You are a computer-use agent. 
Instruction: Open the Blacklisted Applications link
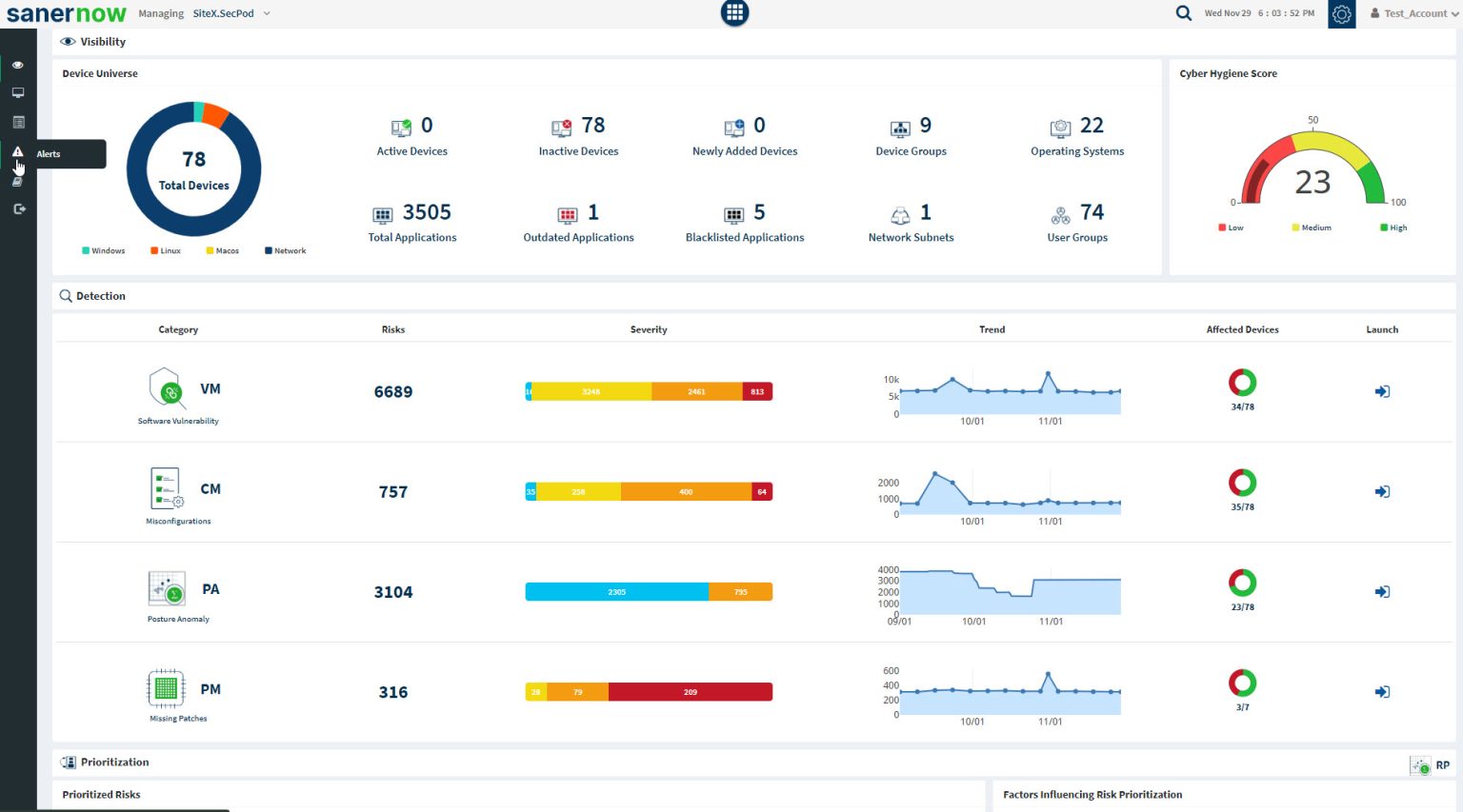pyautogui.click(x=745, y=238)
